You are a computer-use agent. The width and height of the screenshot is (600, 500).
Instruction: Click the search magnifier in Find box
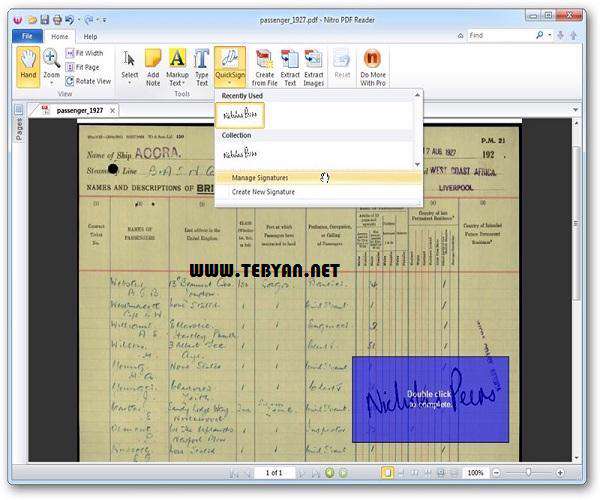click(540, 35)
